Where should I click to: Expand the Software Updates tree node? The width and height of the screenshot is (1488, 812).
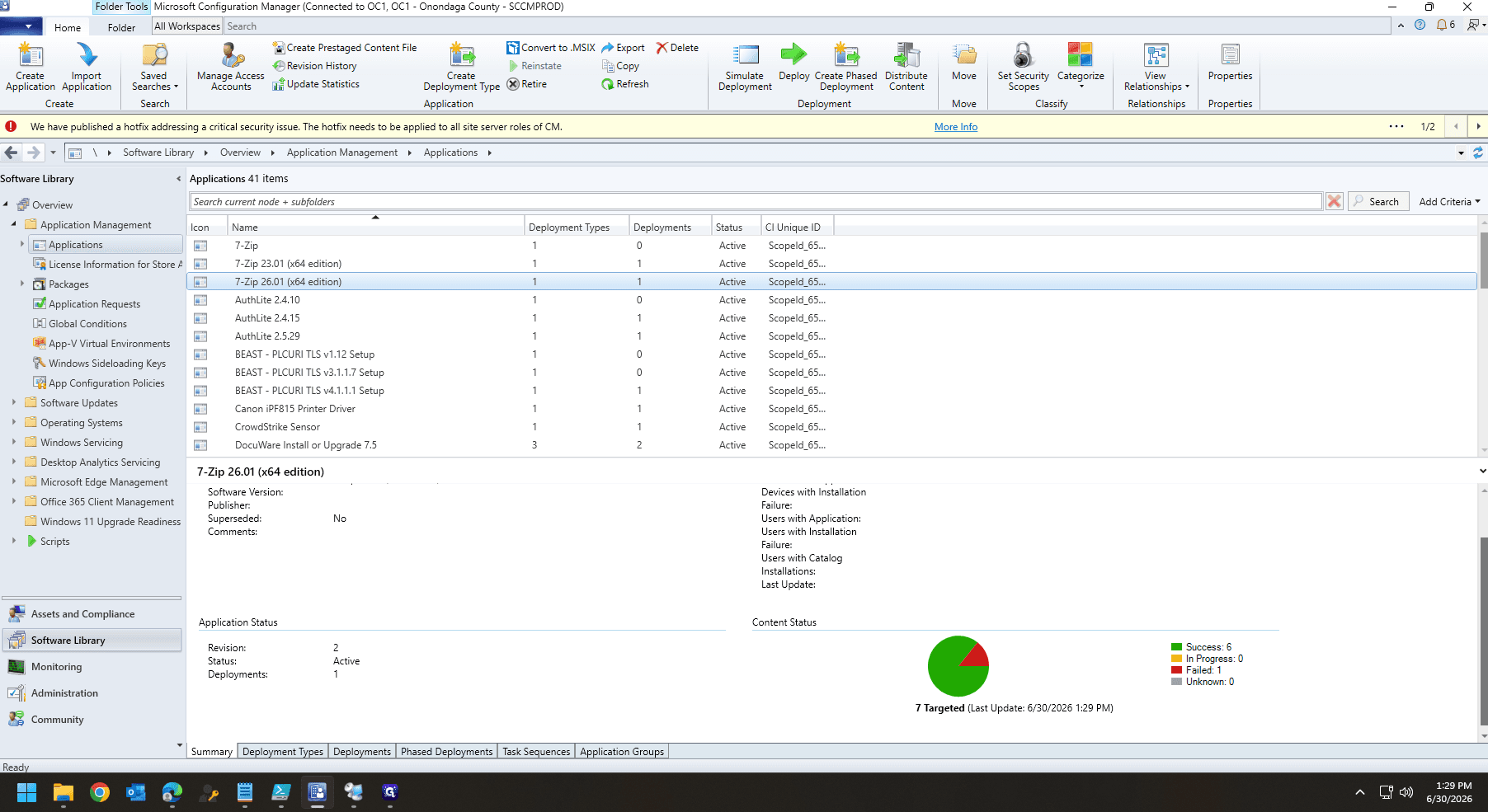pos(14,402)
